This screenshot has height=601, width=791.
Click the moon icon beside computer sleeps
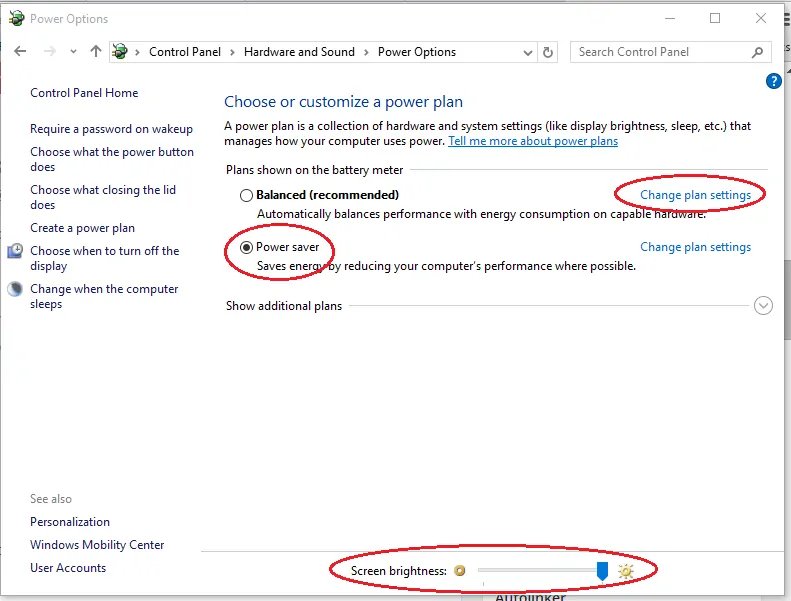[x=15, y=289]
